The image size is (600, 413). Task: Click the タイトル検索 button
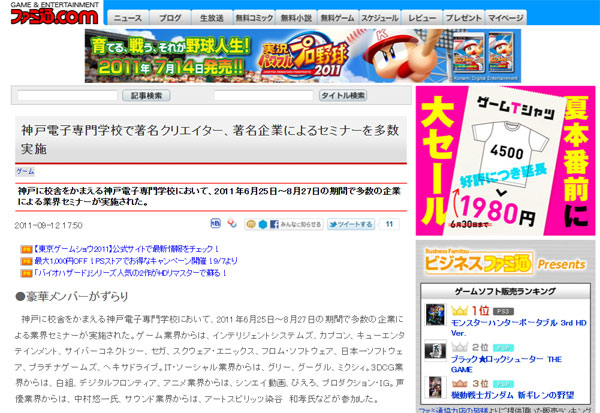(343, 96)
